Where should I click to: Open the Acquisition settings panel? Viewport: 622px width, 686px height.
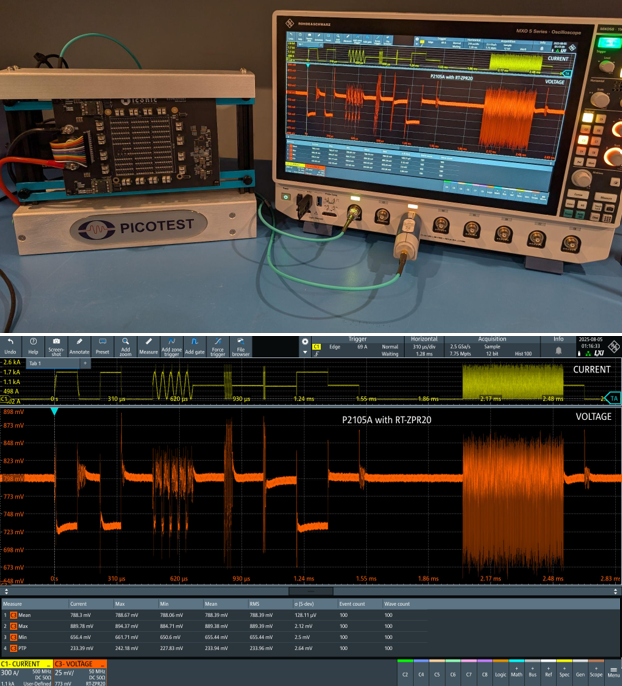(492, 346)
